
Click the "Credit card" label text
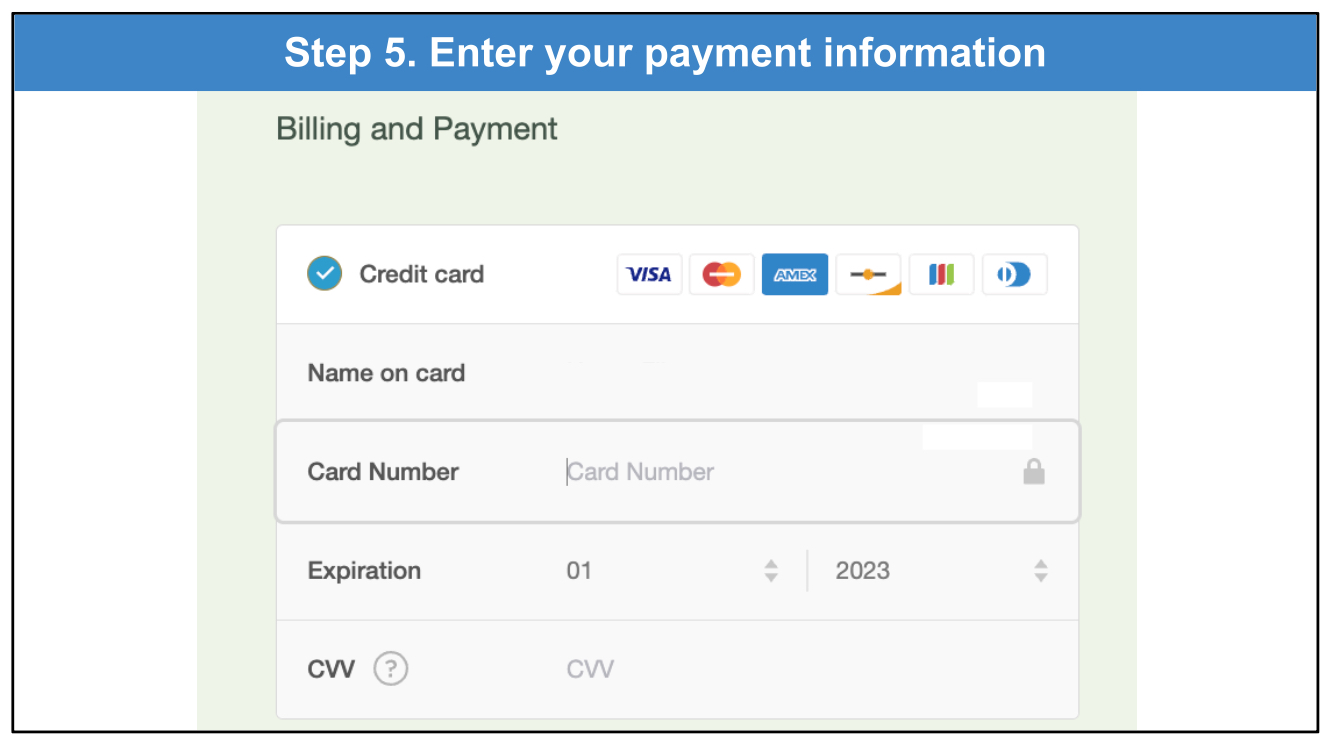(x=421, y=274)
